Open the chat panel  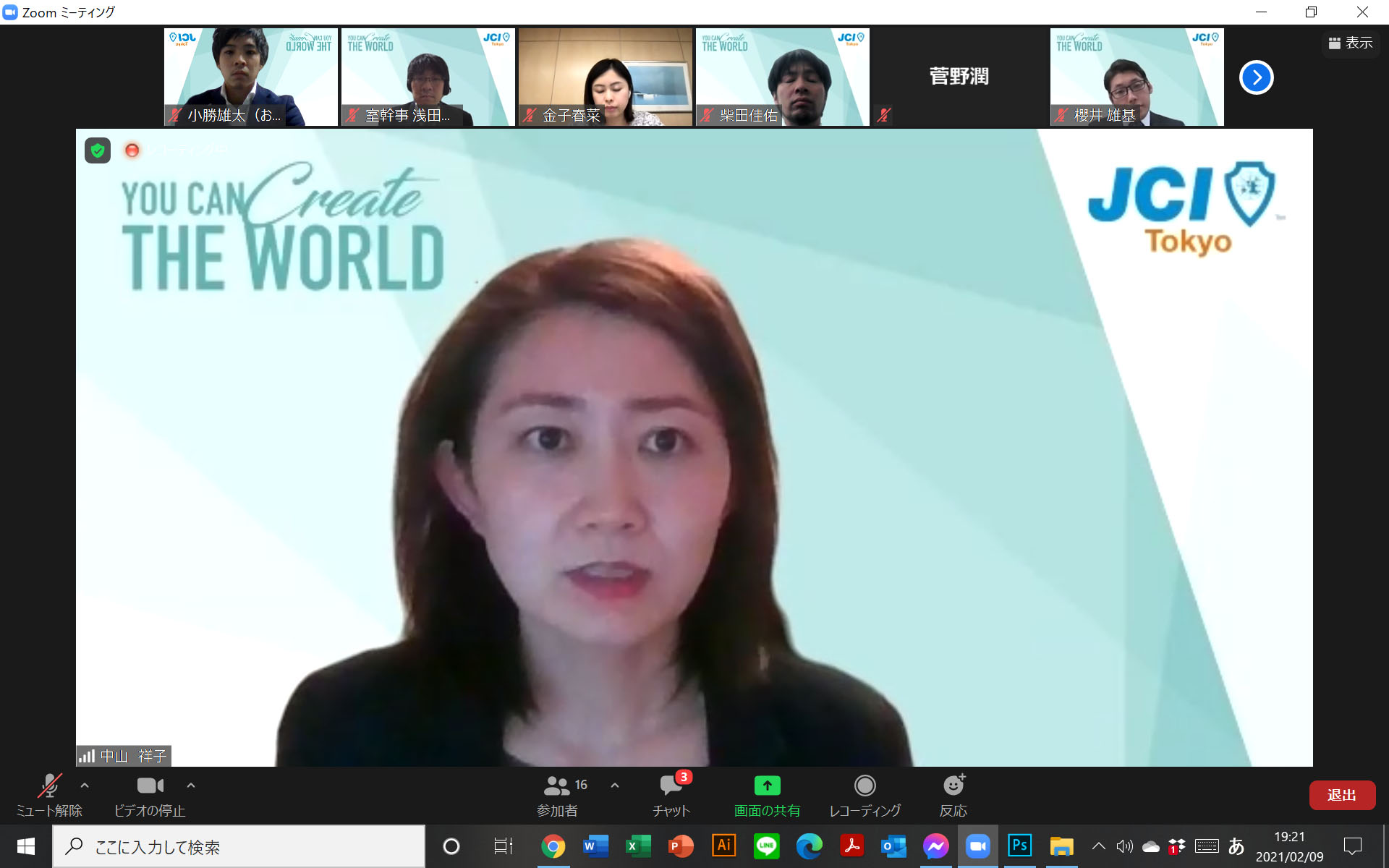point(671,795)
